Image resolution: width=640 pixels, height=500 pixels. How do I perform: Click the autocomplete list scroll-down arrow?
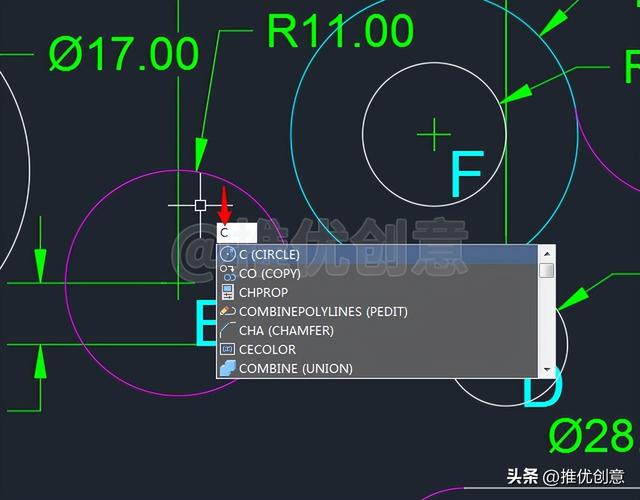(x=547, y=369)
